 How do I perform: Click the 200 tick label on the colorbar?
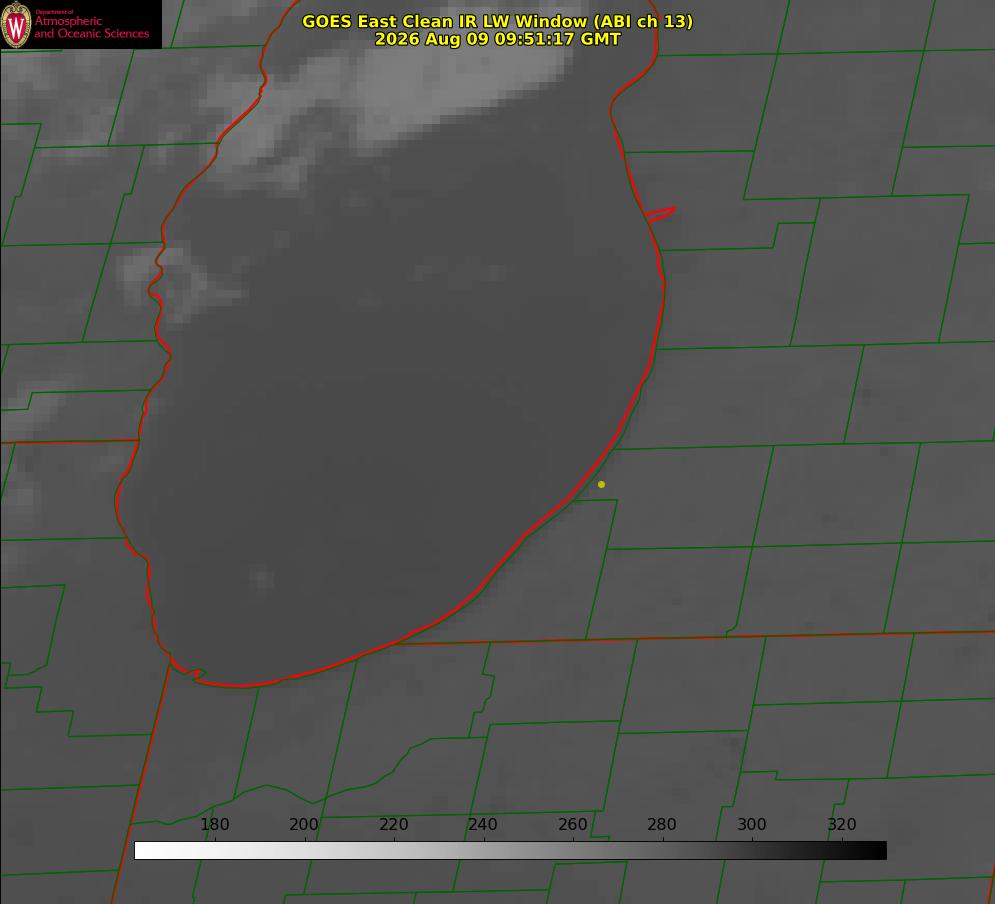tap(304, 824)
